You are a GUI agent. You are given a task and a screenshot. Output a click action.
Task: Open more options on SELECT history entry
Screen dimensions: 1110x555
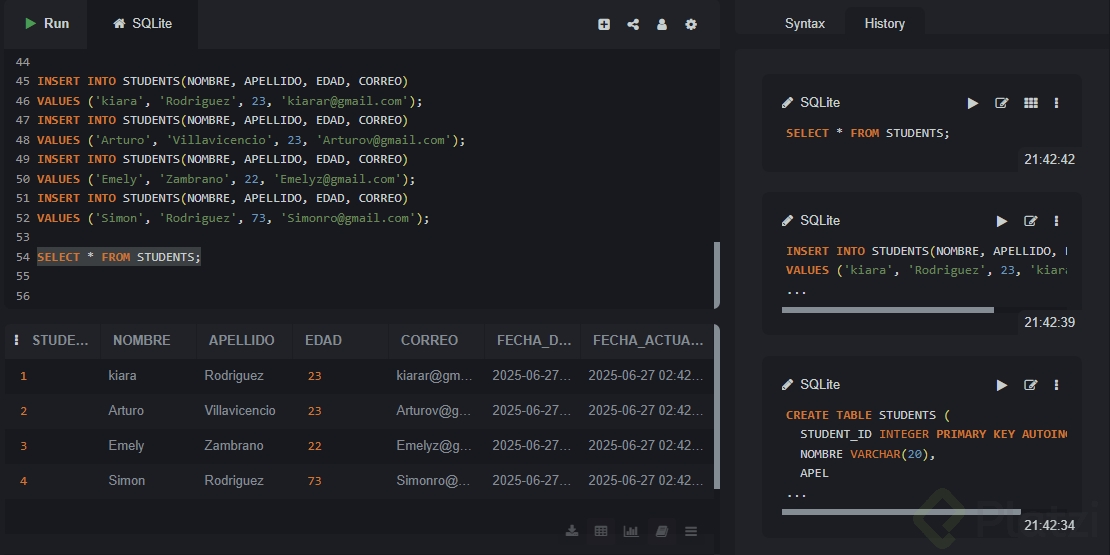click(1057, 103)
